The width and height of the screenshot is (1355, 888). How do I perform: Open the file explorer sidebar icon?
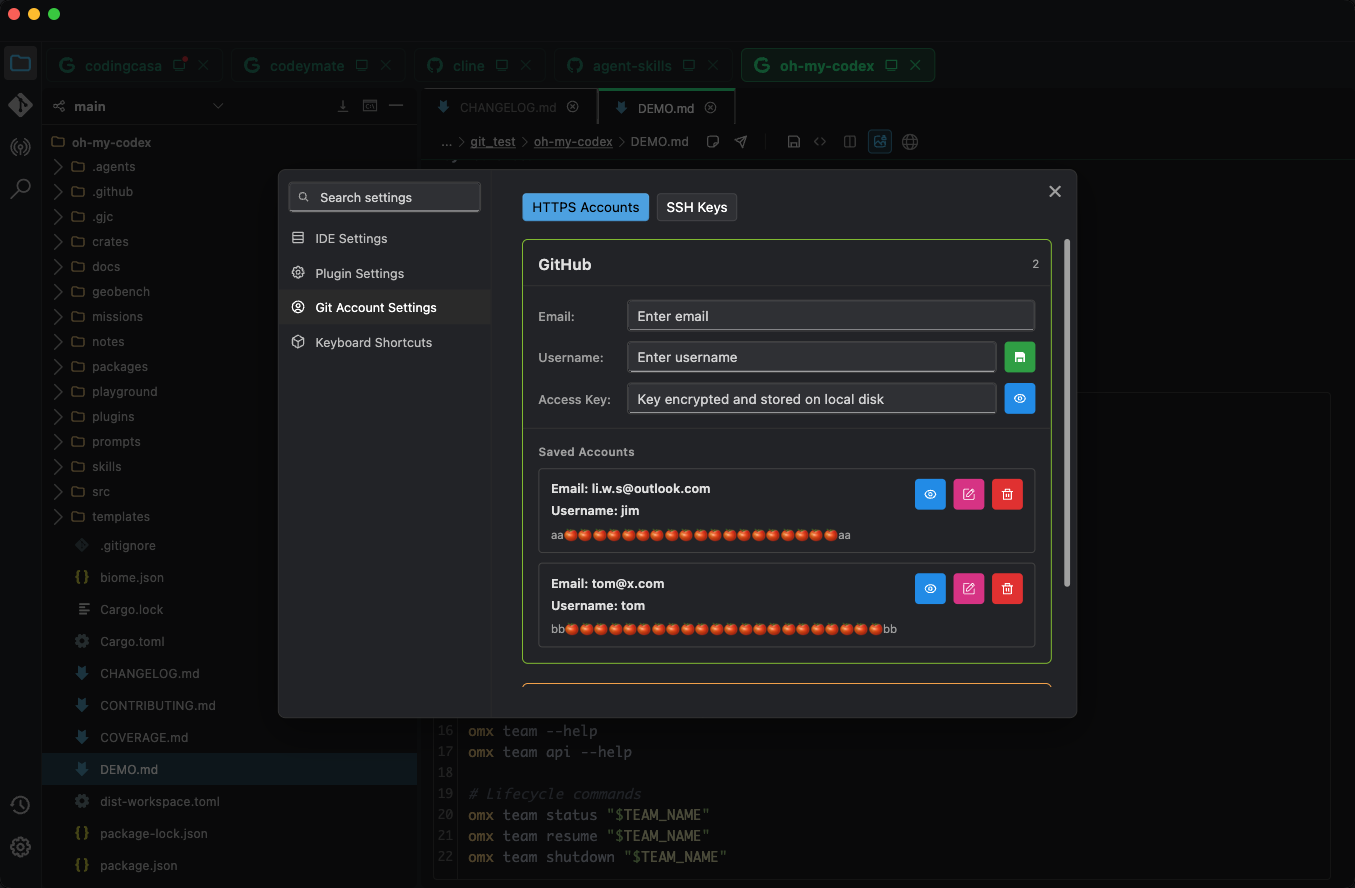[x=20, y=64]
